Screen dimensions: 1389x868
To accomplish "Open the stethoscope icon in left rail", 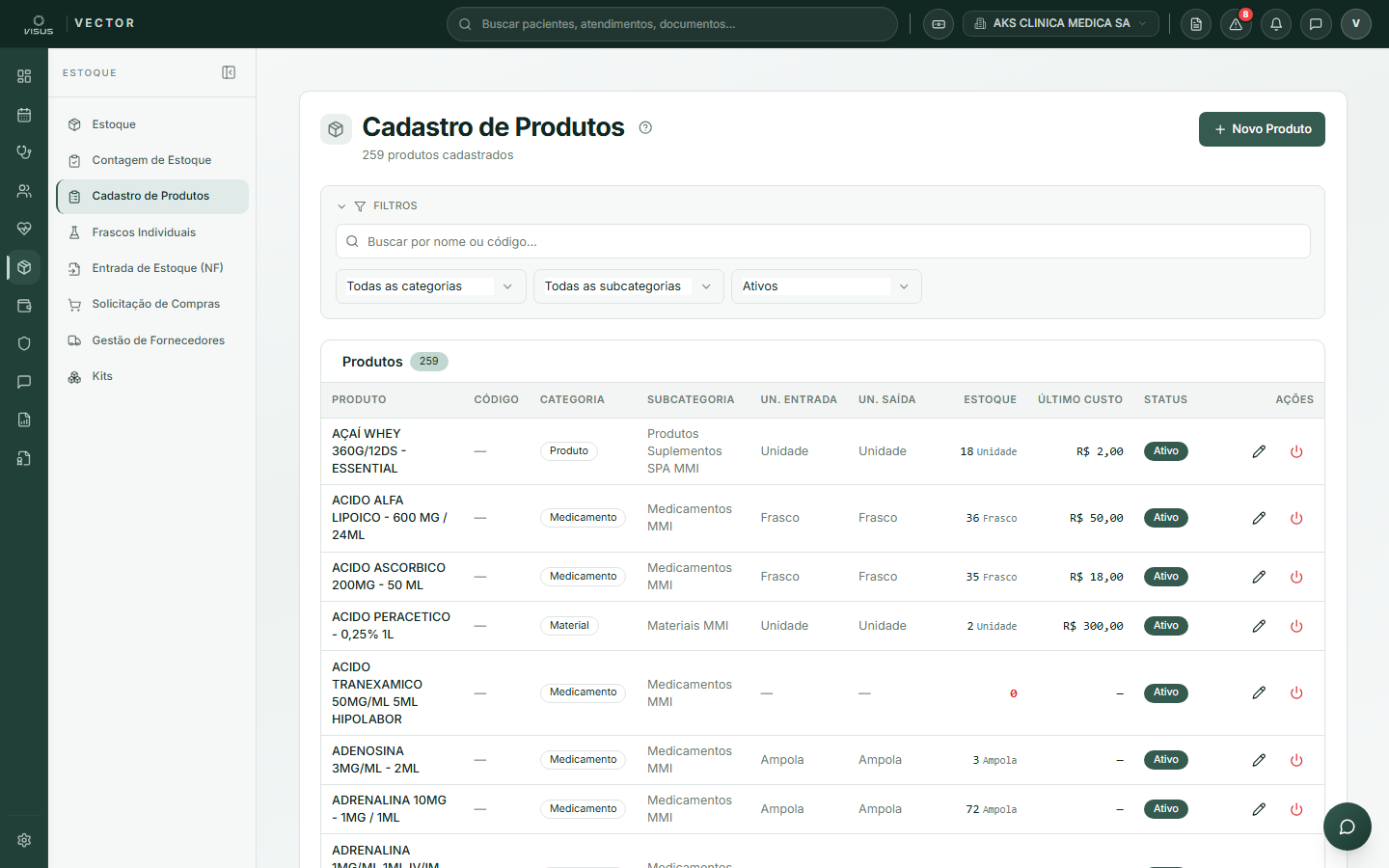I will tap(24, 152).
